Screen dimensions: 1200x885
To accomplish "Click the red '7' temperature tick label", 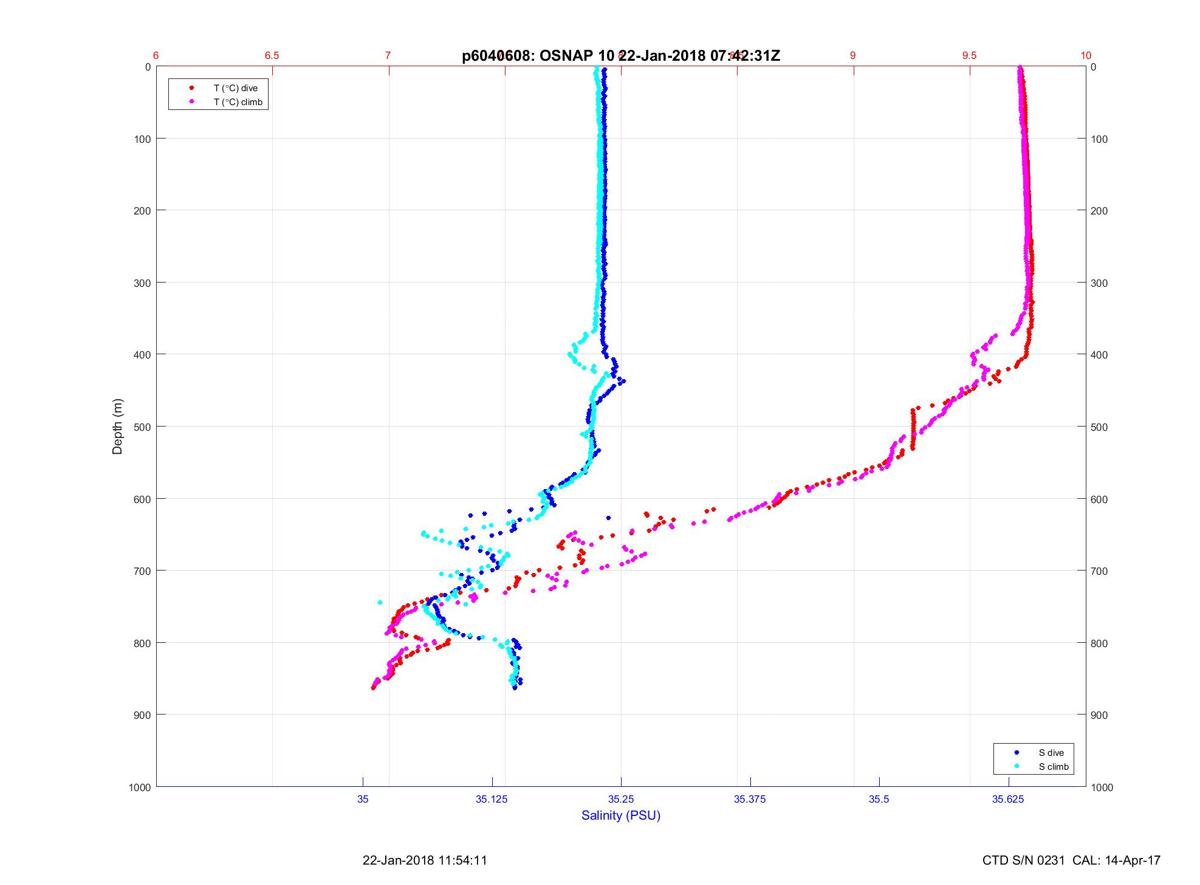I will pyautogui.click(x=389, y=56).
